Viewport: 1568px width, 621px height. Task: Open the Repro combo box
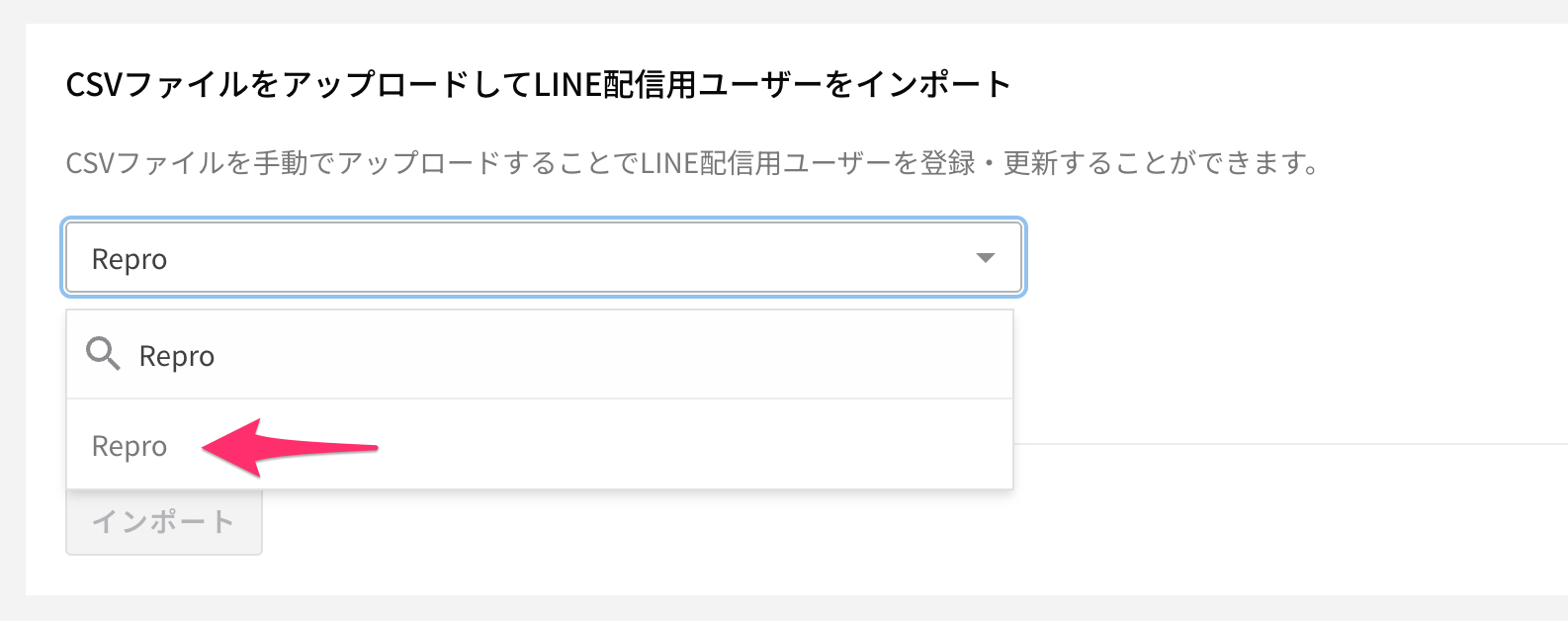pyautogui.click(x=544, y=258)
